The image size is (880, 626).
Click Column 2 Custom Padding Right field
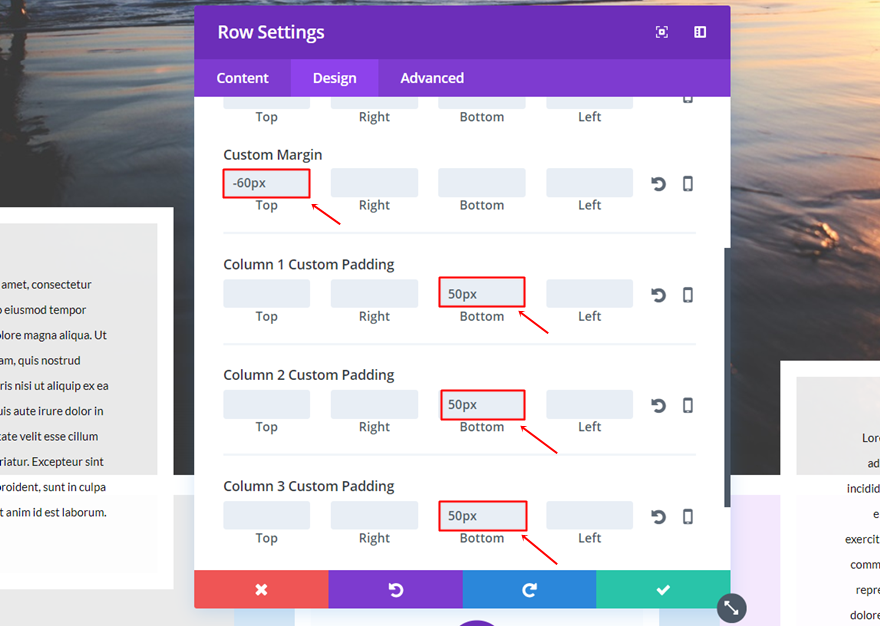374,404
